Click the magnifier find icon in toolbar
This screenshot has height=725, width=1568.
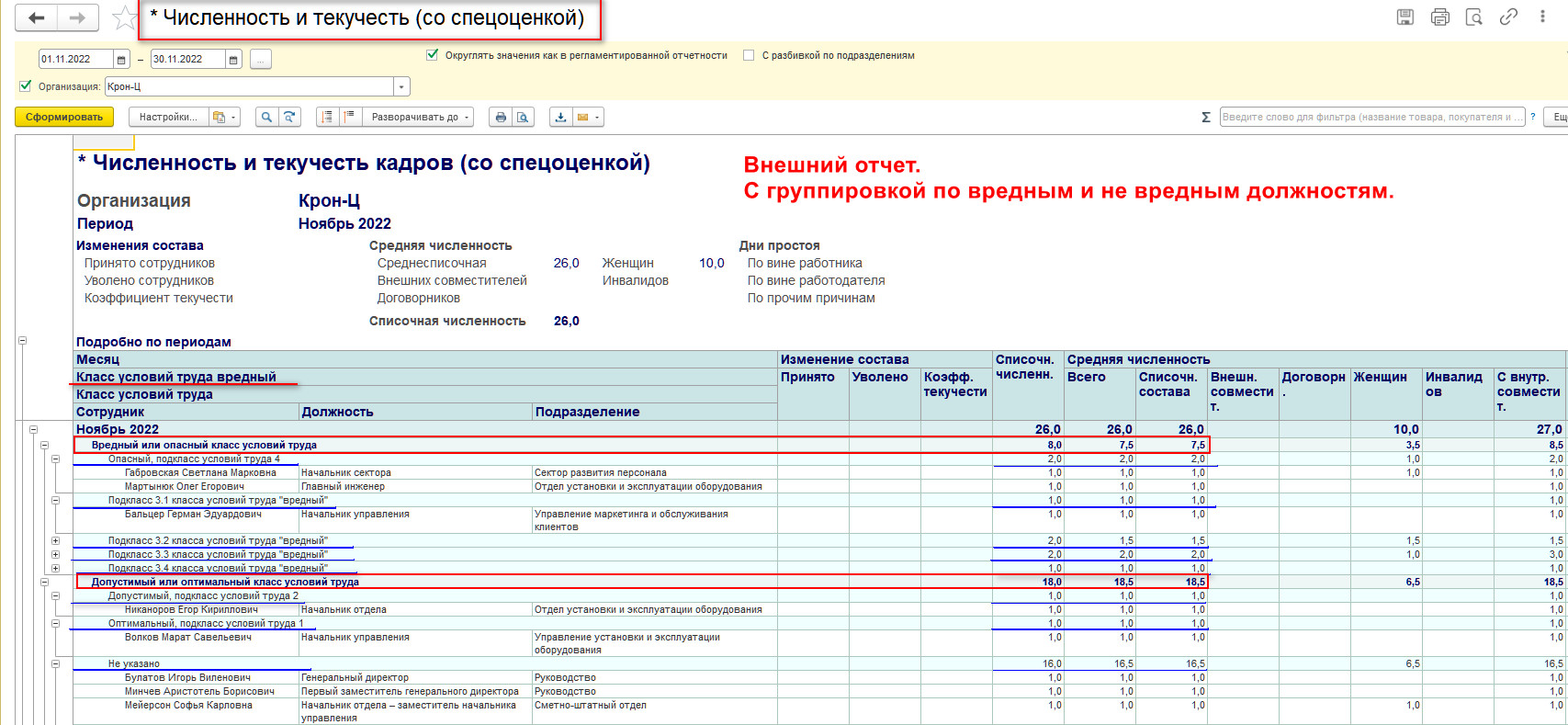click(266, 117)
